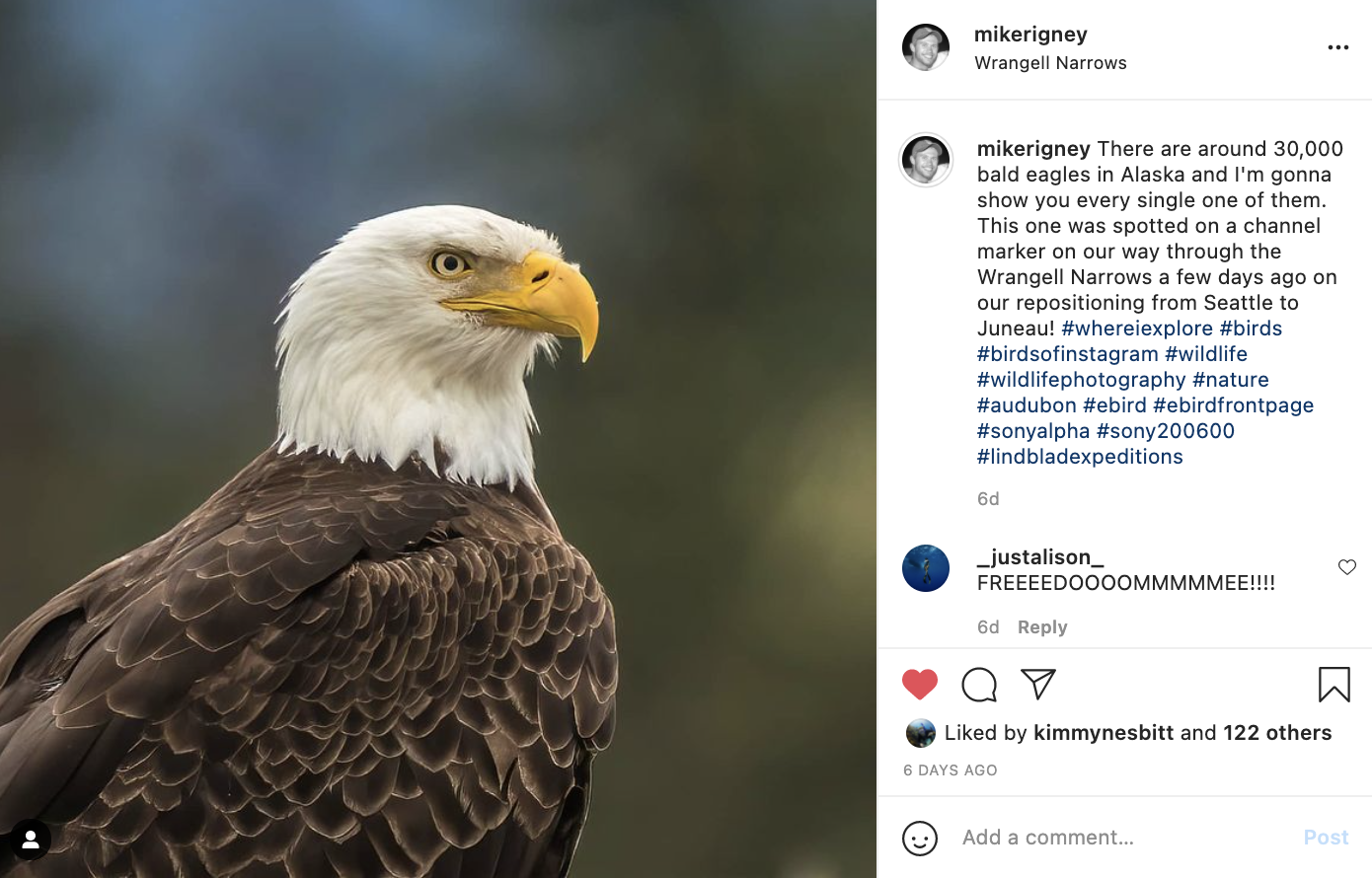Like the _justalison_ comment heart

click(x=1347, y=567)
